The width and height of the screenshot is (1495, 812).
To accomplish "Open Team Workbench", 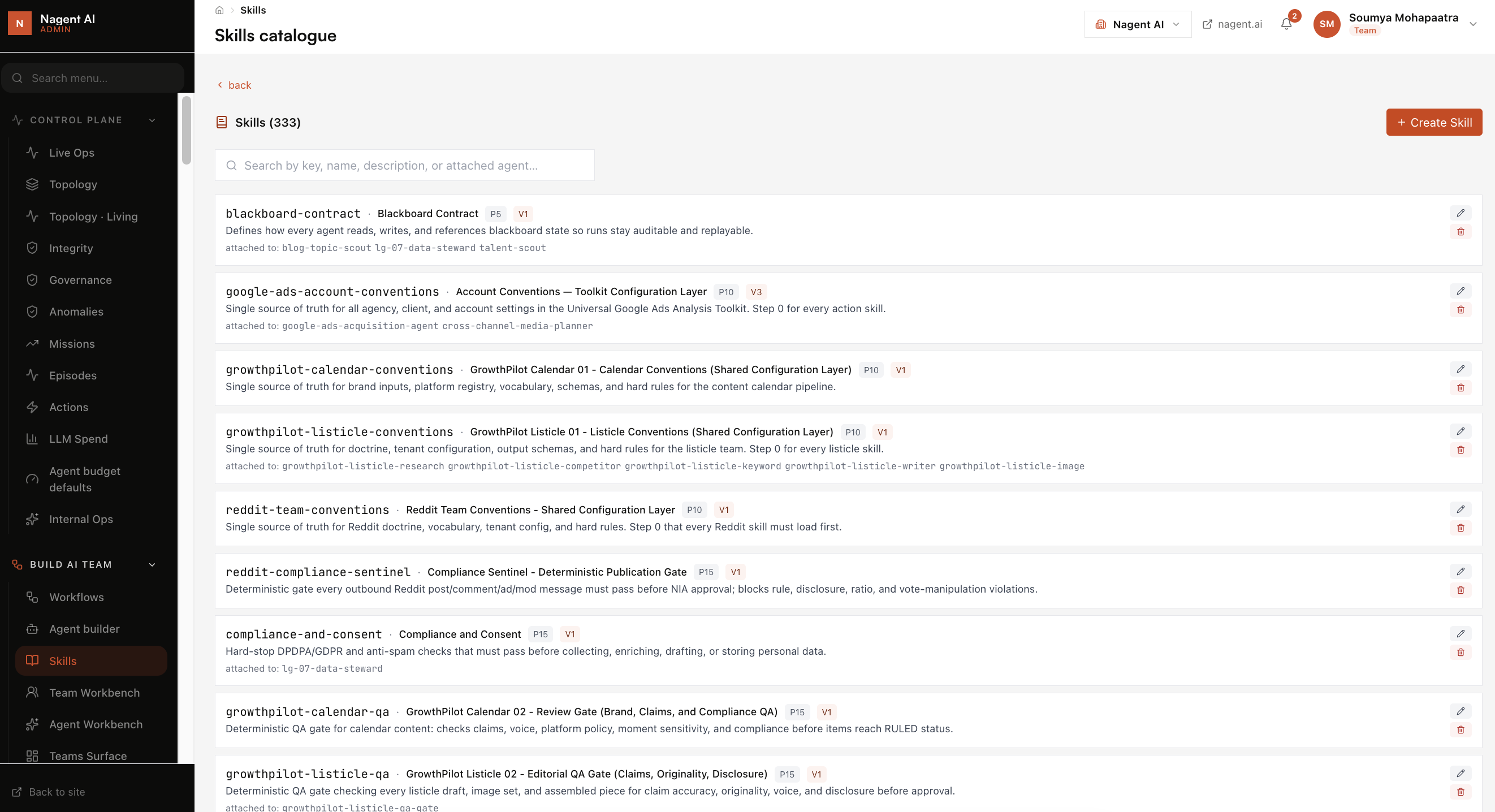I will click(91, 693).
